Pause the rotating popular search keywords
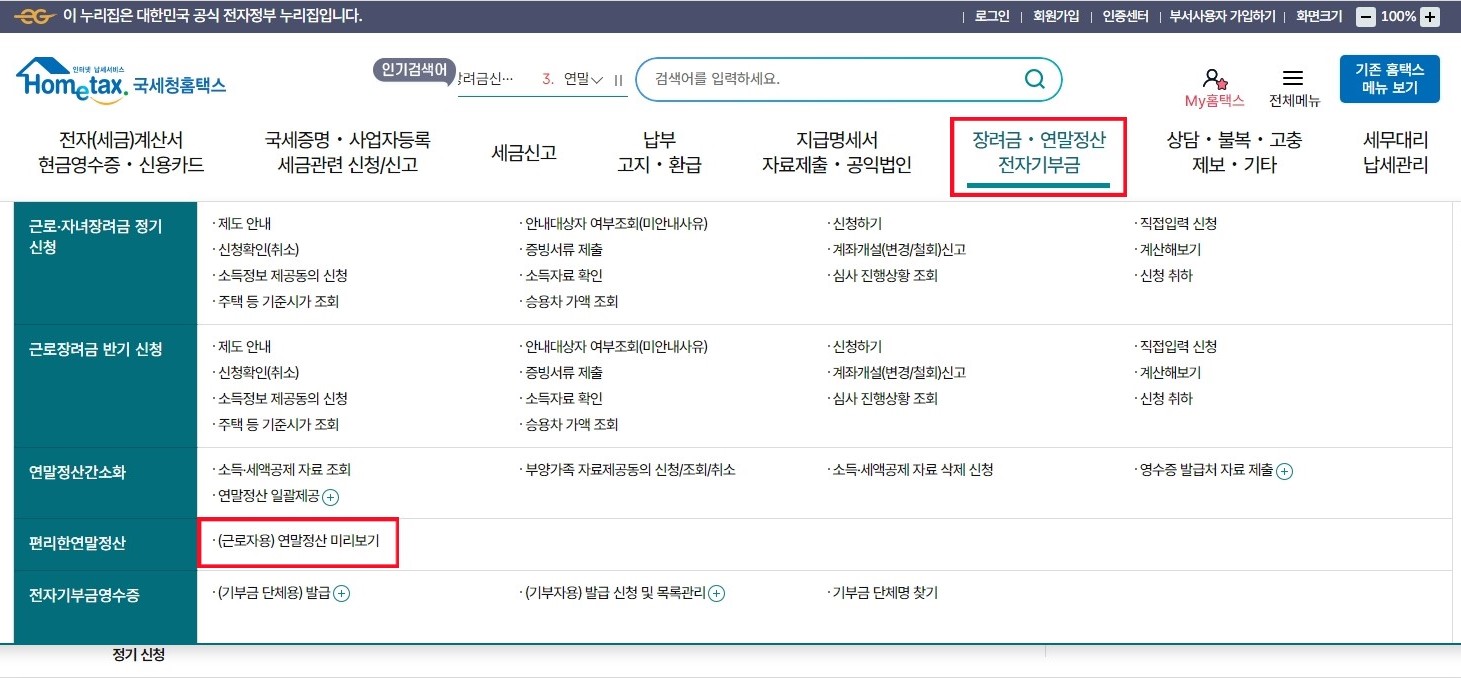Image resolution: width=1461 pixels, height=678 pixels. pyautogui.click(x=619, y=79)
